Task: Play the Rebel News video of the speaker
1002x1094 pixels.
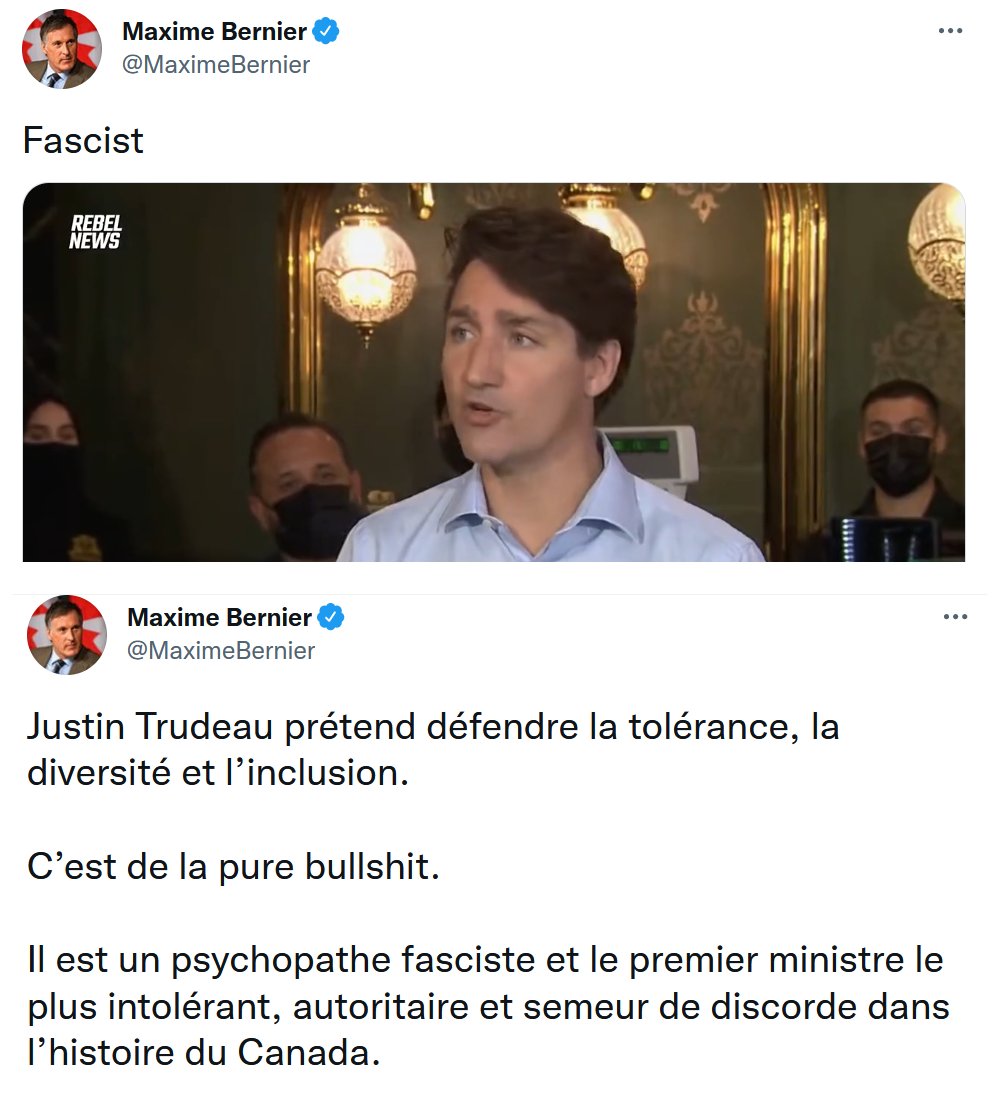Action: point(494,372)
